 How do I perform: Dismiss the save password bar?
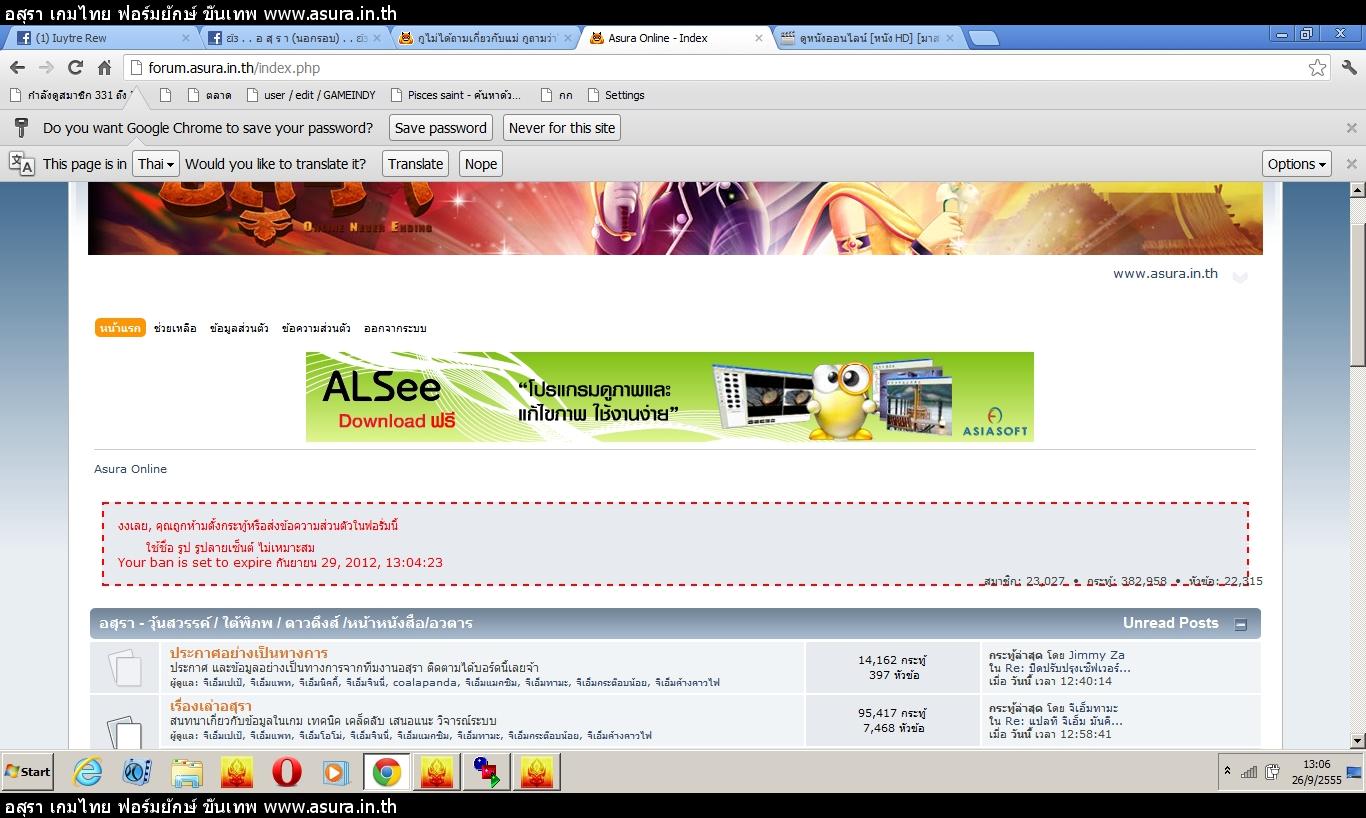[x=1351, y=128]
